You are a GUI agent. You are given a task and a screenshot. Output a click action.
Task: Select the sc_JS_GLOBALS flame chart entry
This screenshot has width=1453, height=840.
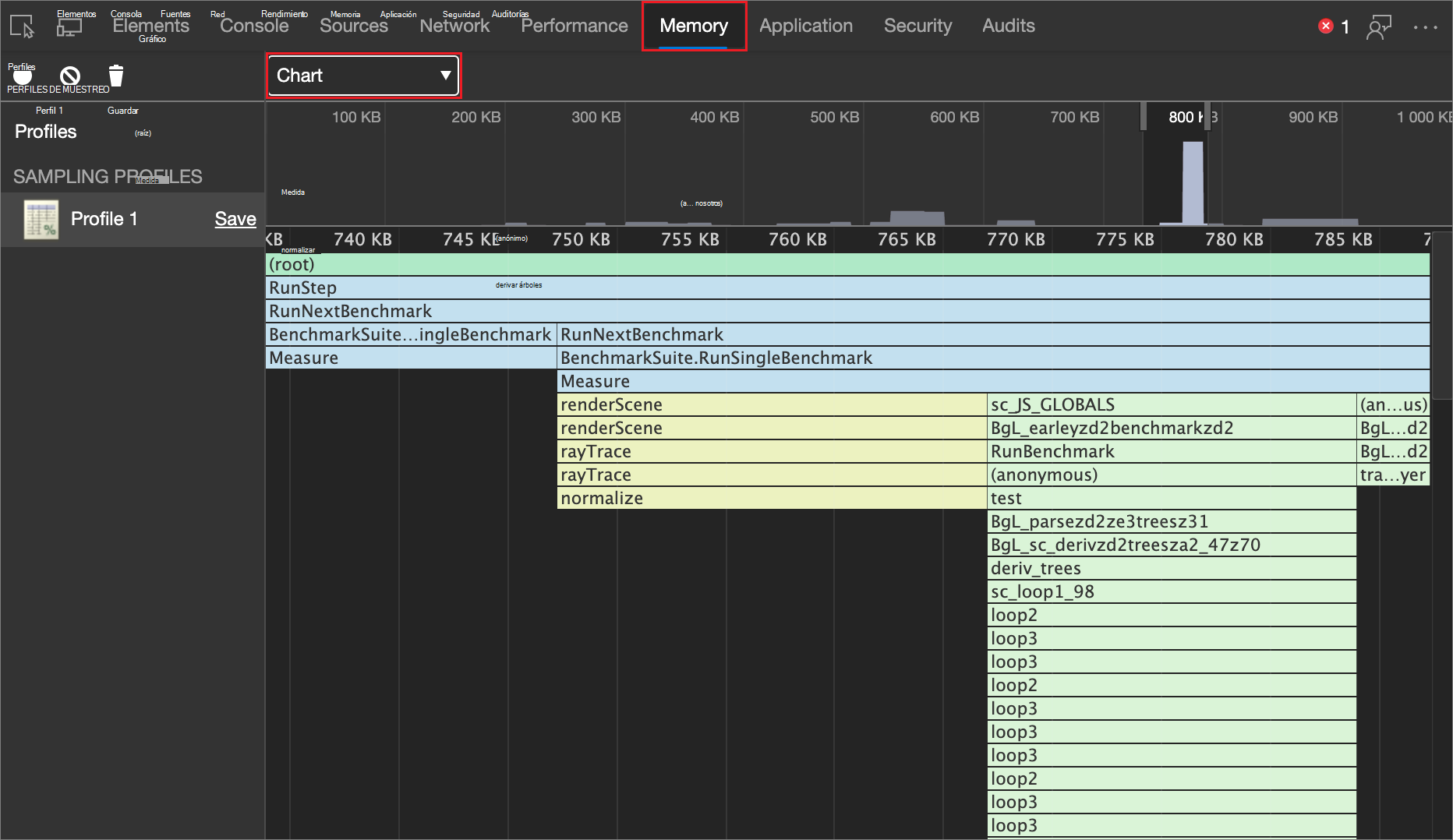coord(1171,404)
